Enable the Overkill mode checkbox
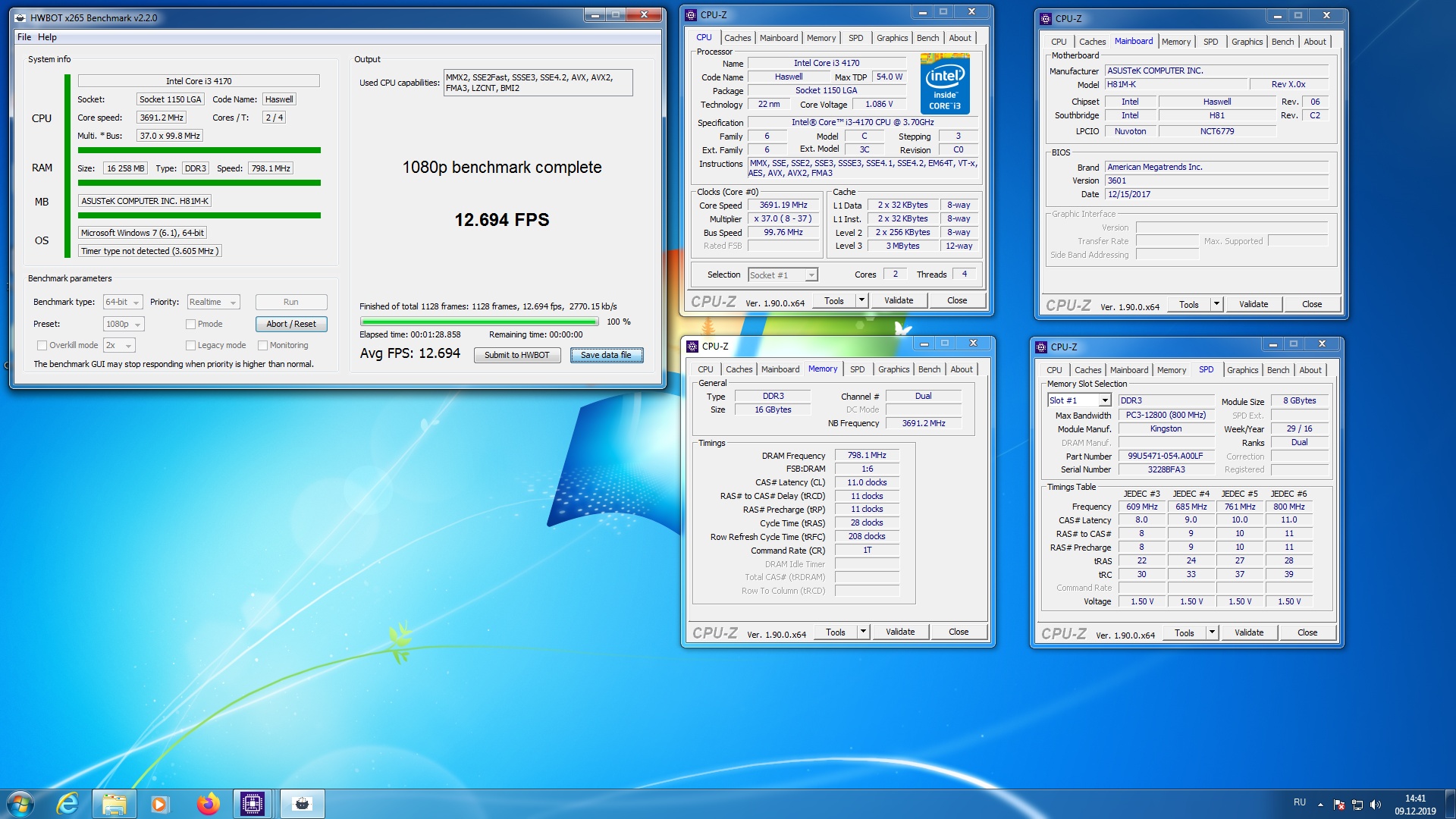This screenshot has width=1456, height=819. (42, 346)
